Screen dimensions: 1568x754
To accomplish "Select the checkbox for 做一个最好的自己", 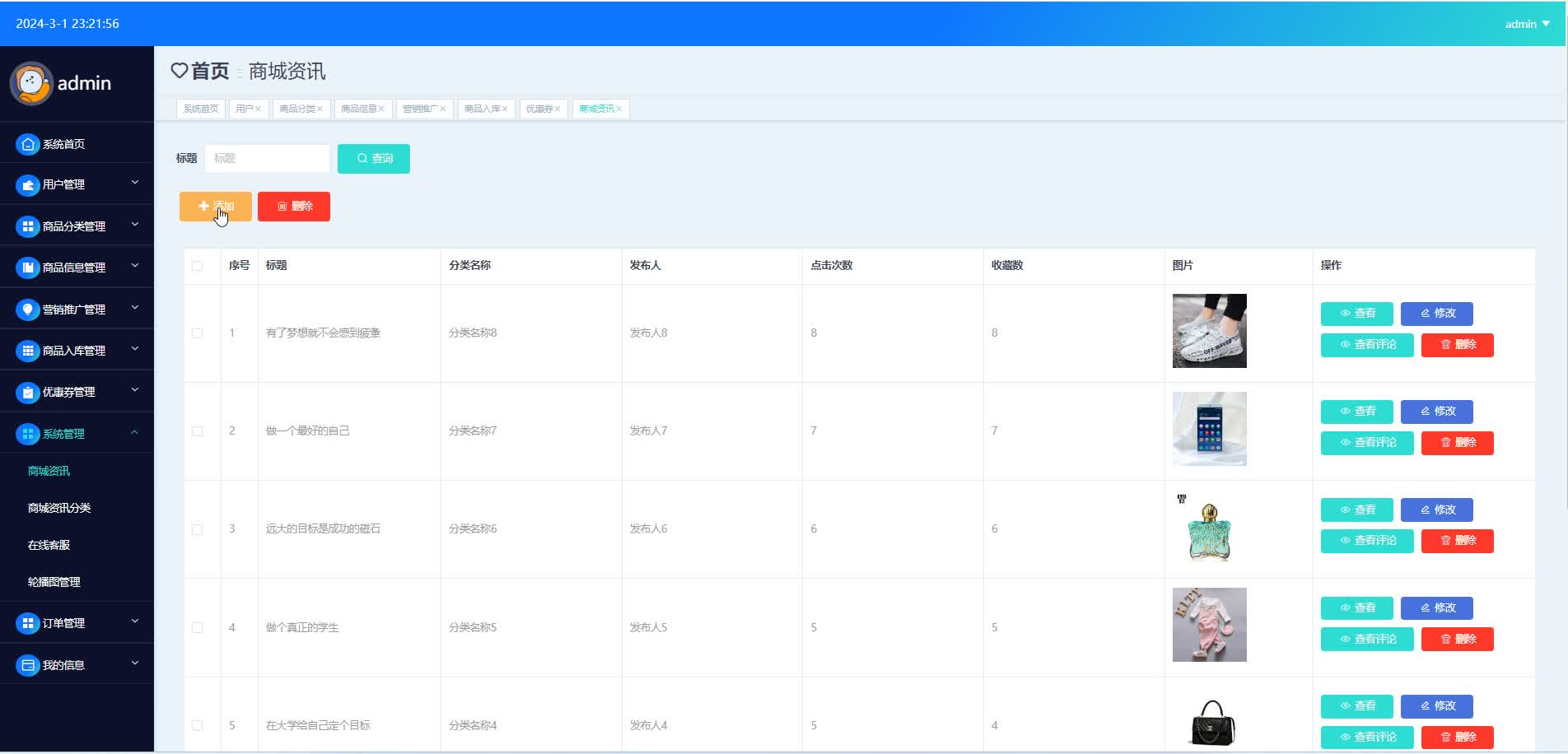I will [197, 431].
